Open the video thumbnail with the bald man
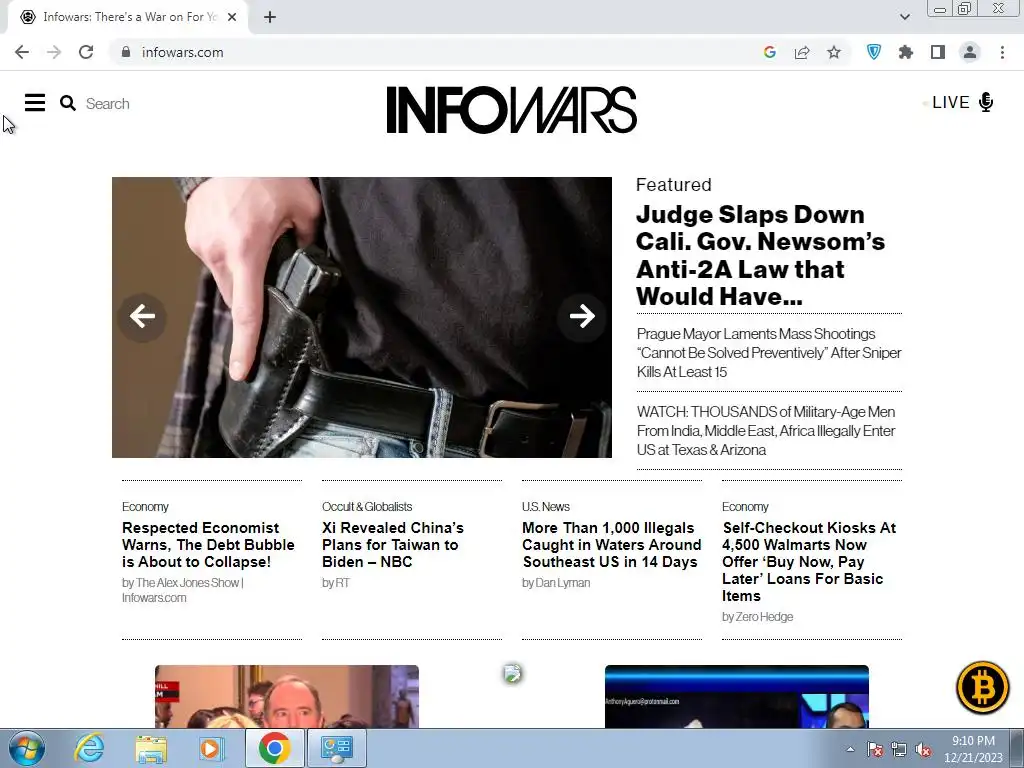The width and height of the screenshot is (1024, 768). (x=287, y=696)
